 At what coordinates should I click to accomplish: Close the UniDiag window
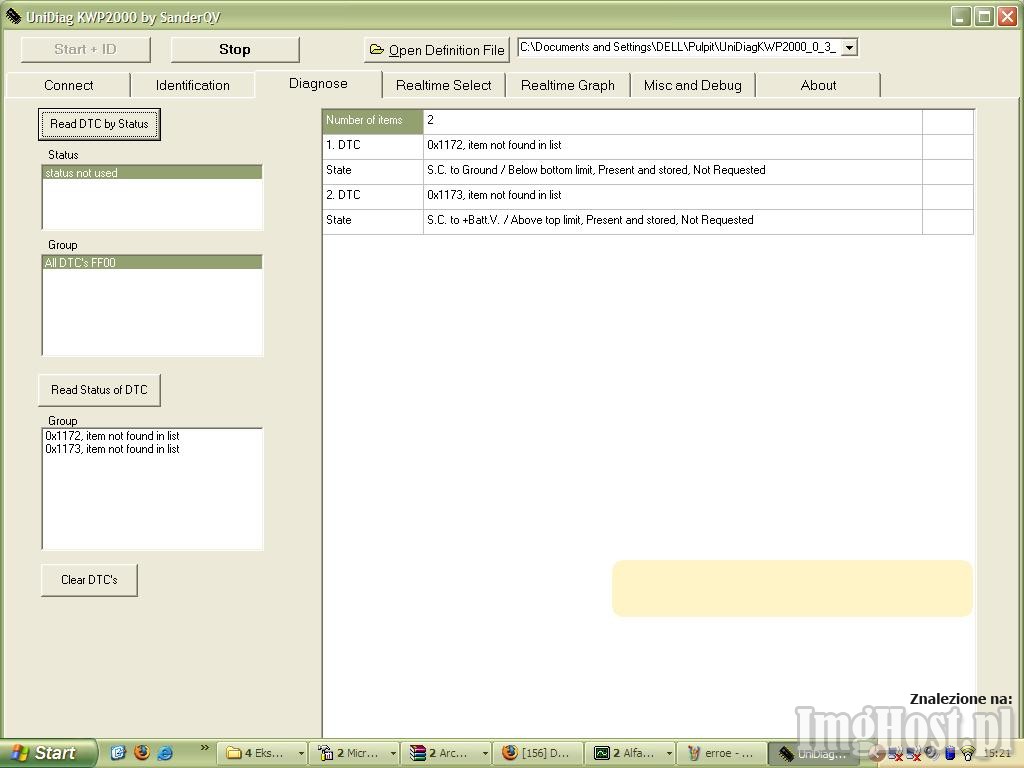pyautogui.click(x=1008, y=16)
